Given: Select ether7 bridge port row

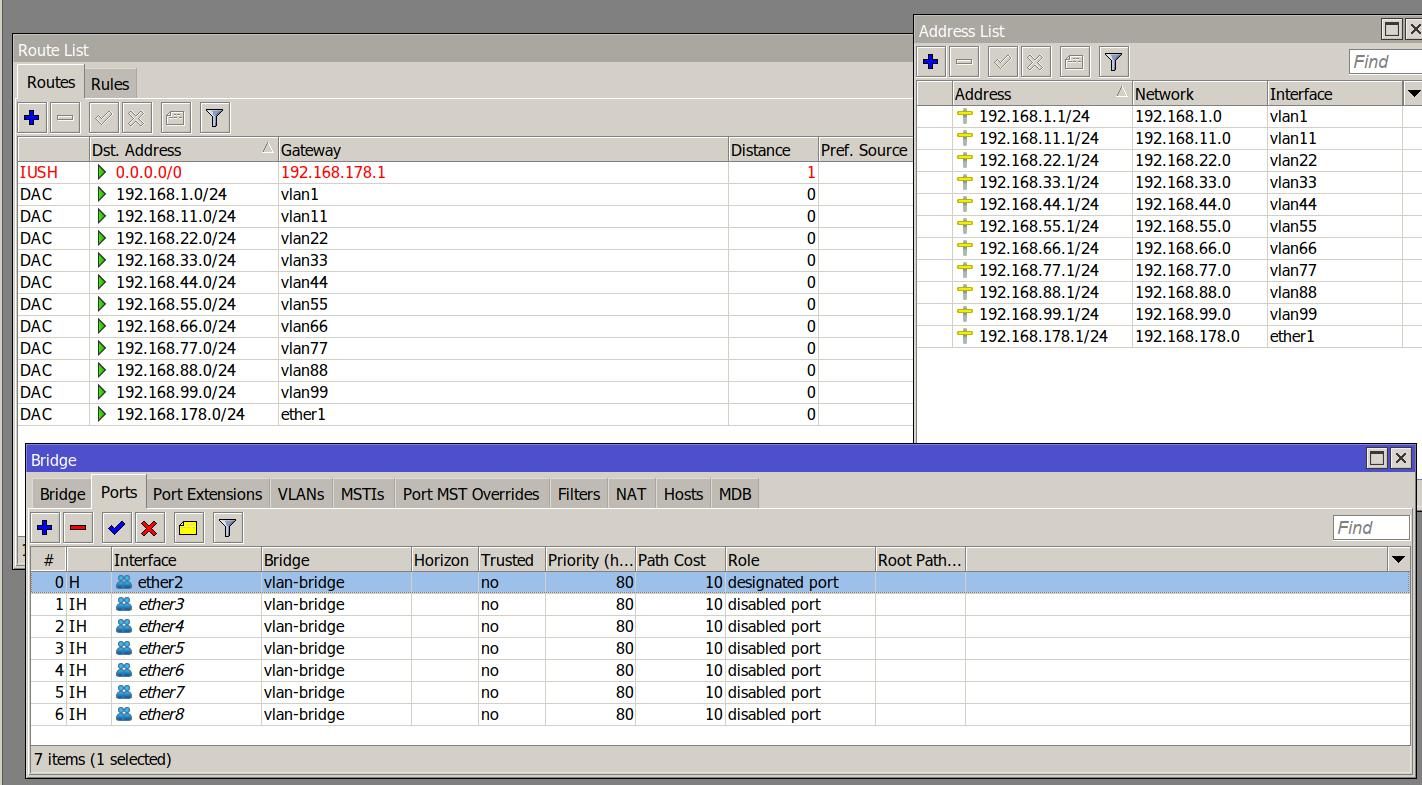Looking at the screenshot, I should coord(720,692).
